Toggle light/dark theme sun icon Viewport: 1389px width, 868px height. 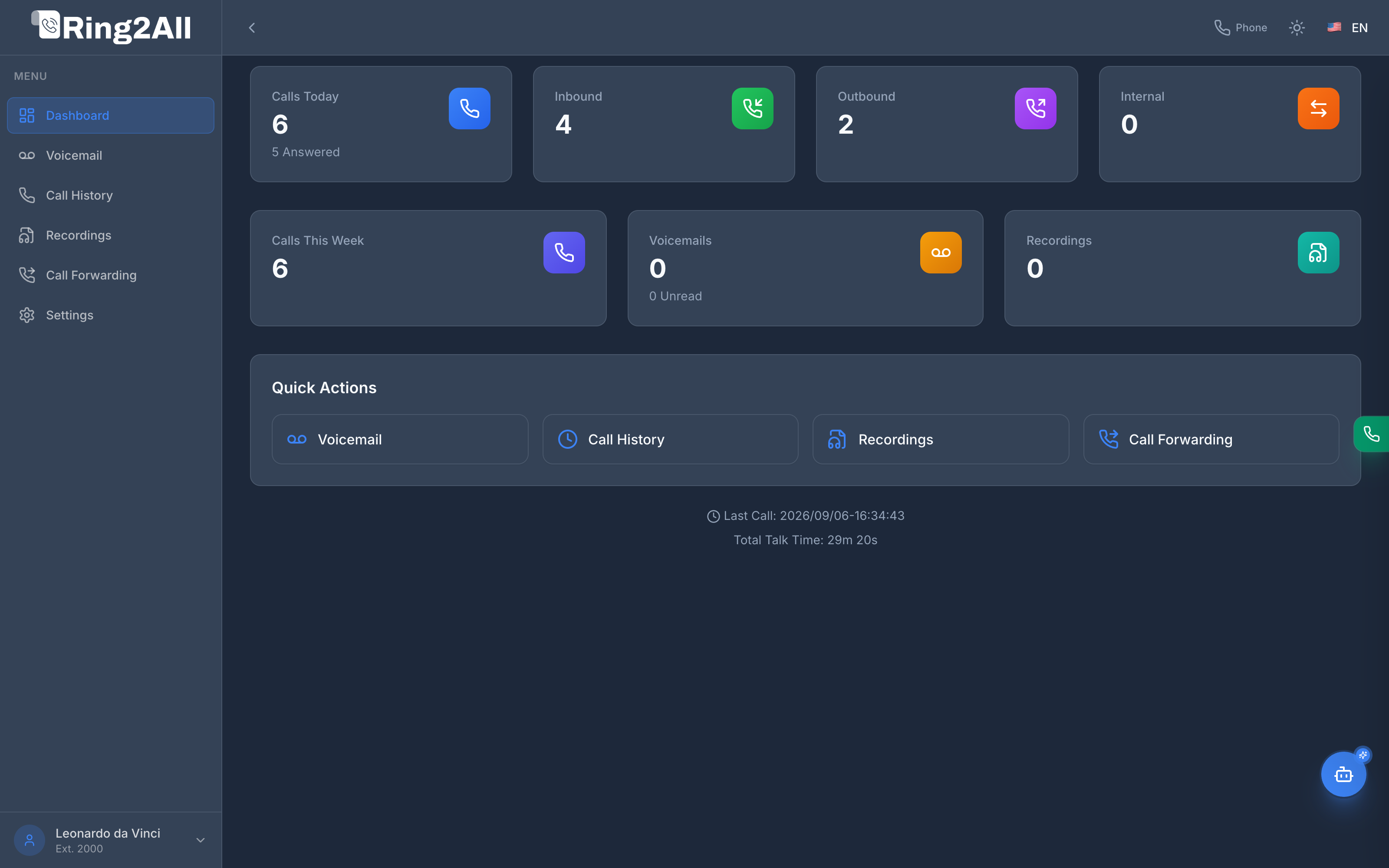[x=1297, y=27]
